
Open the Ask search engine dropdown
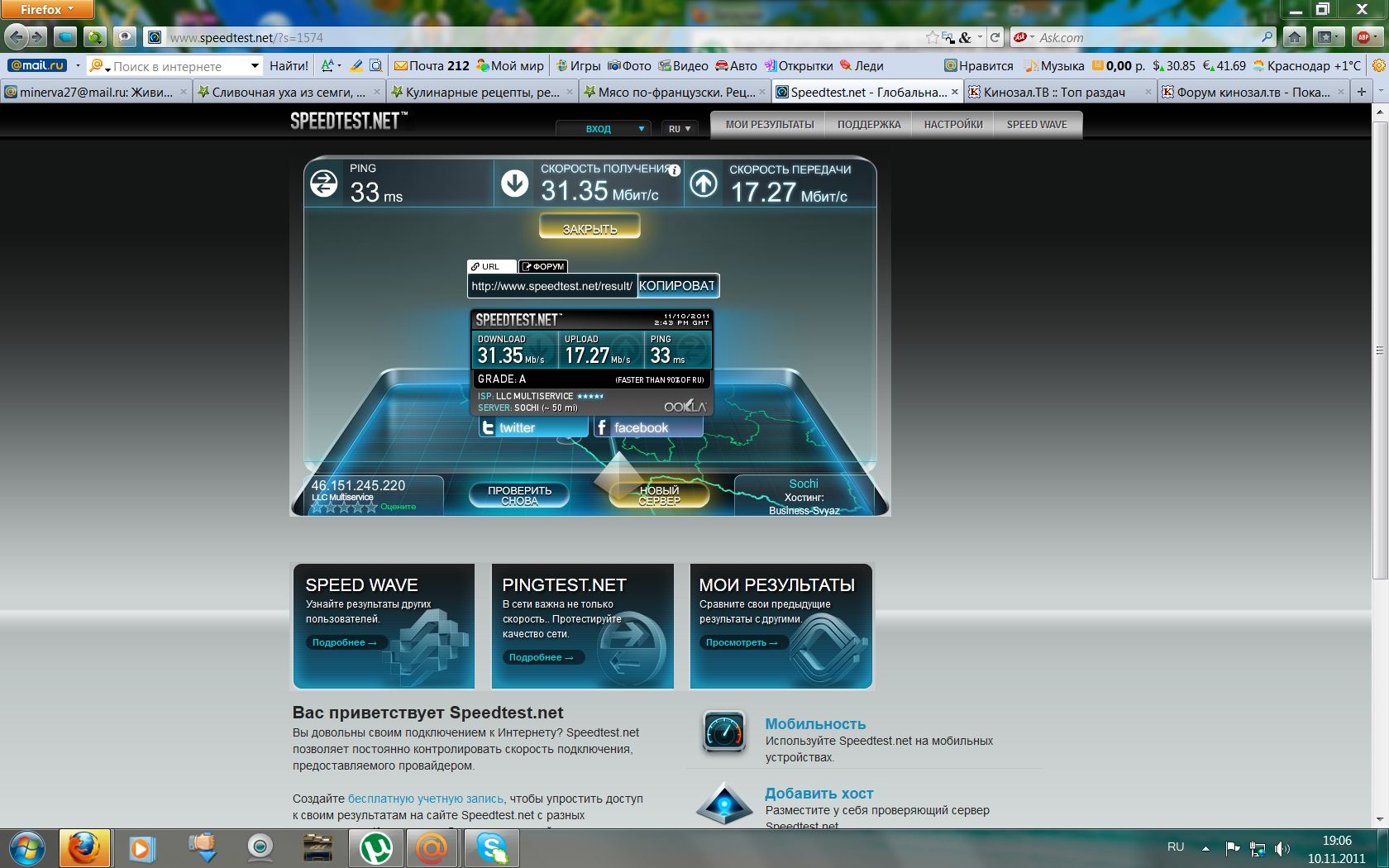click(1024, 37)
